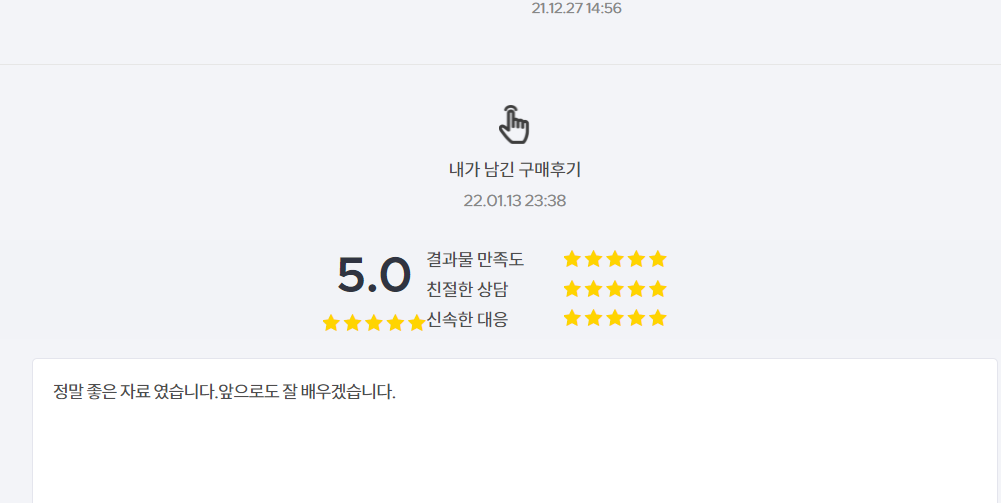Select third star in 친절한 상담 row
This screenshot has height=503, width=1001.
pyautogui.click(x=615, y=289)
